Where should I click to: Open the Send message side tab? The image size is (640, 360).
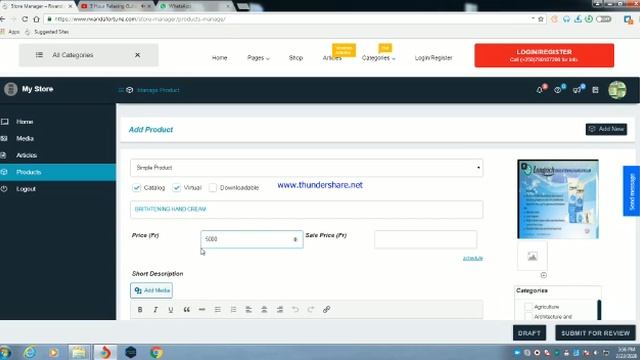pos(631,191)
